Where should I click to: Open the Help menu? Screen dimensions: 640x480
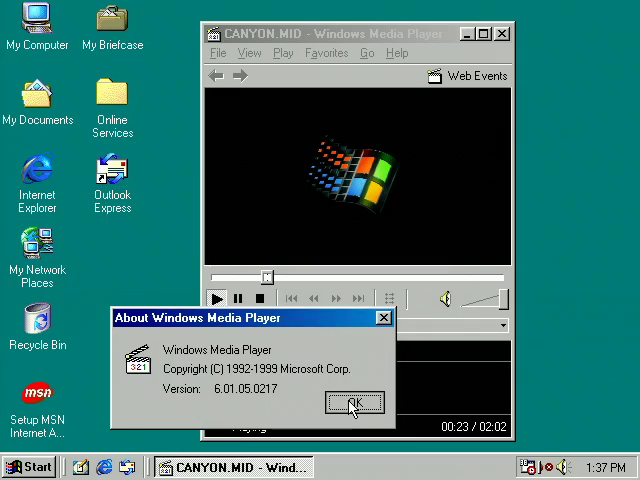(397, 53)
